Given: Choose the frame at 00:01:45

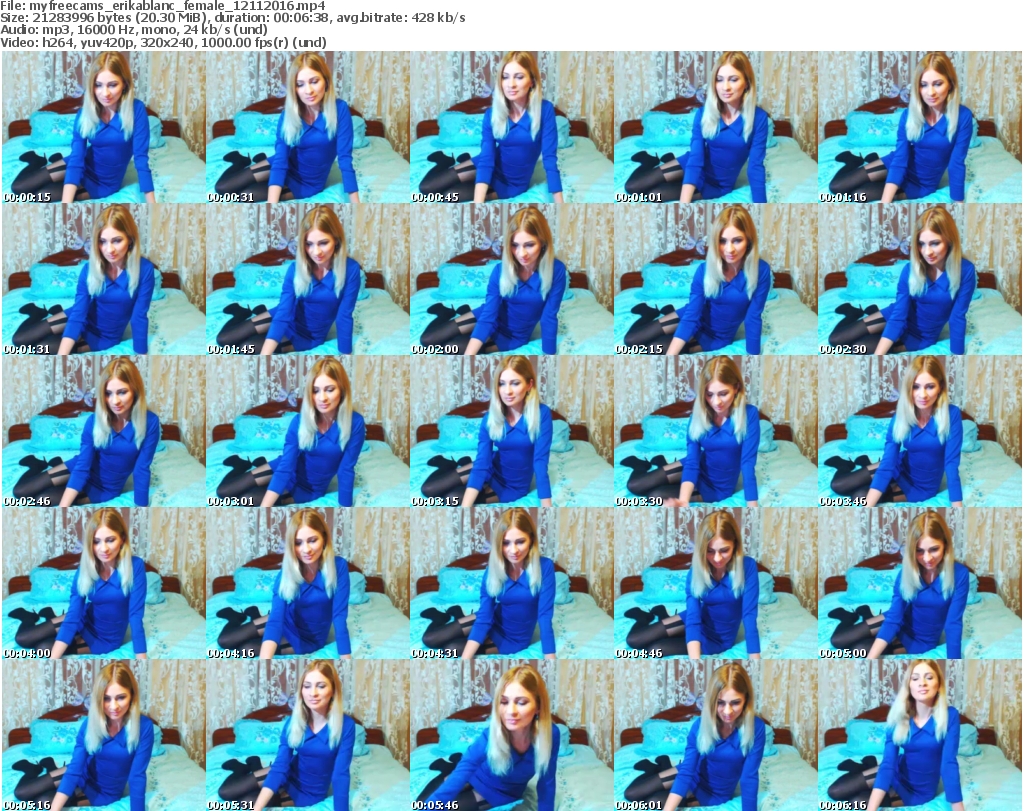Looking at the screenshot, I should [308, 279].
